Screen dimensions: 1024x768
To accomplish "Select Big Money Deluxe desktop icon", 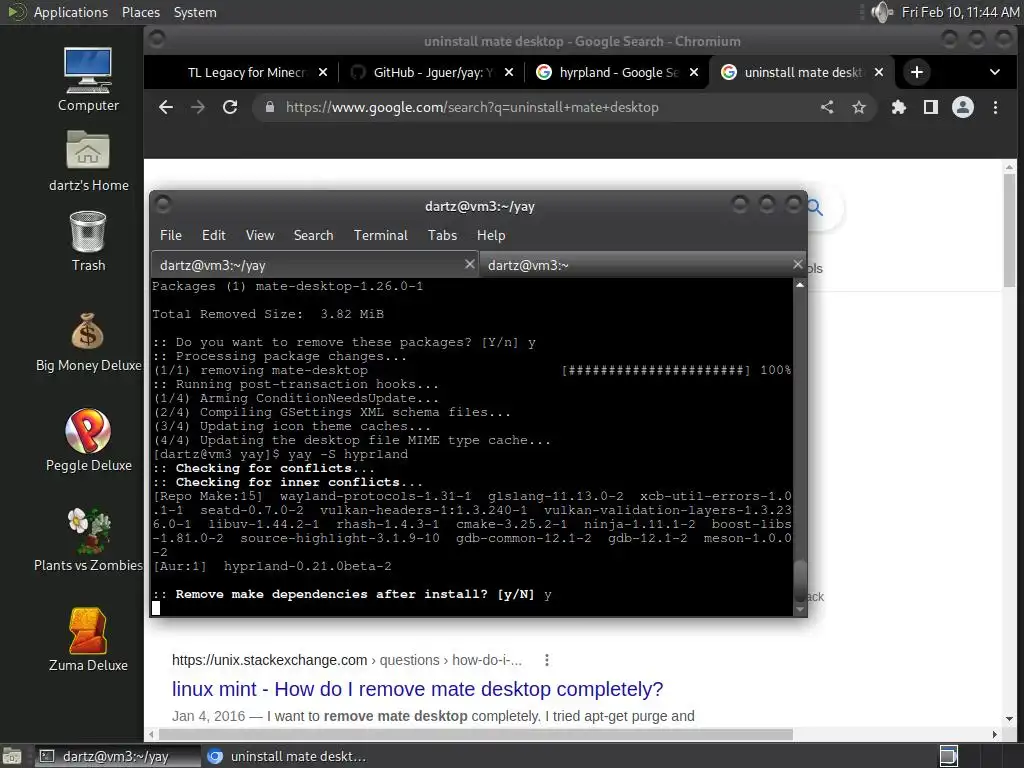I will tap(88, 342).
